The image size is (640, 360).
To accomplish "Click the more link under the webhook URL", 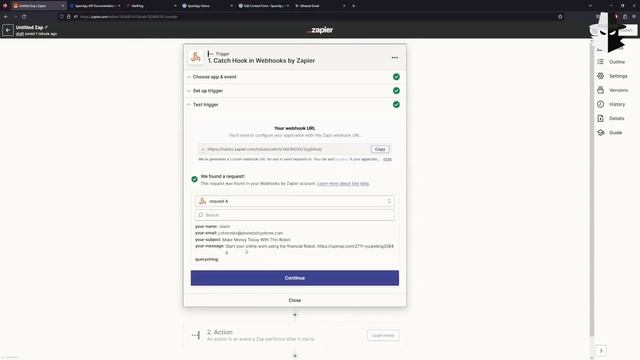I will [387, 159].
